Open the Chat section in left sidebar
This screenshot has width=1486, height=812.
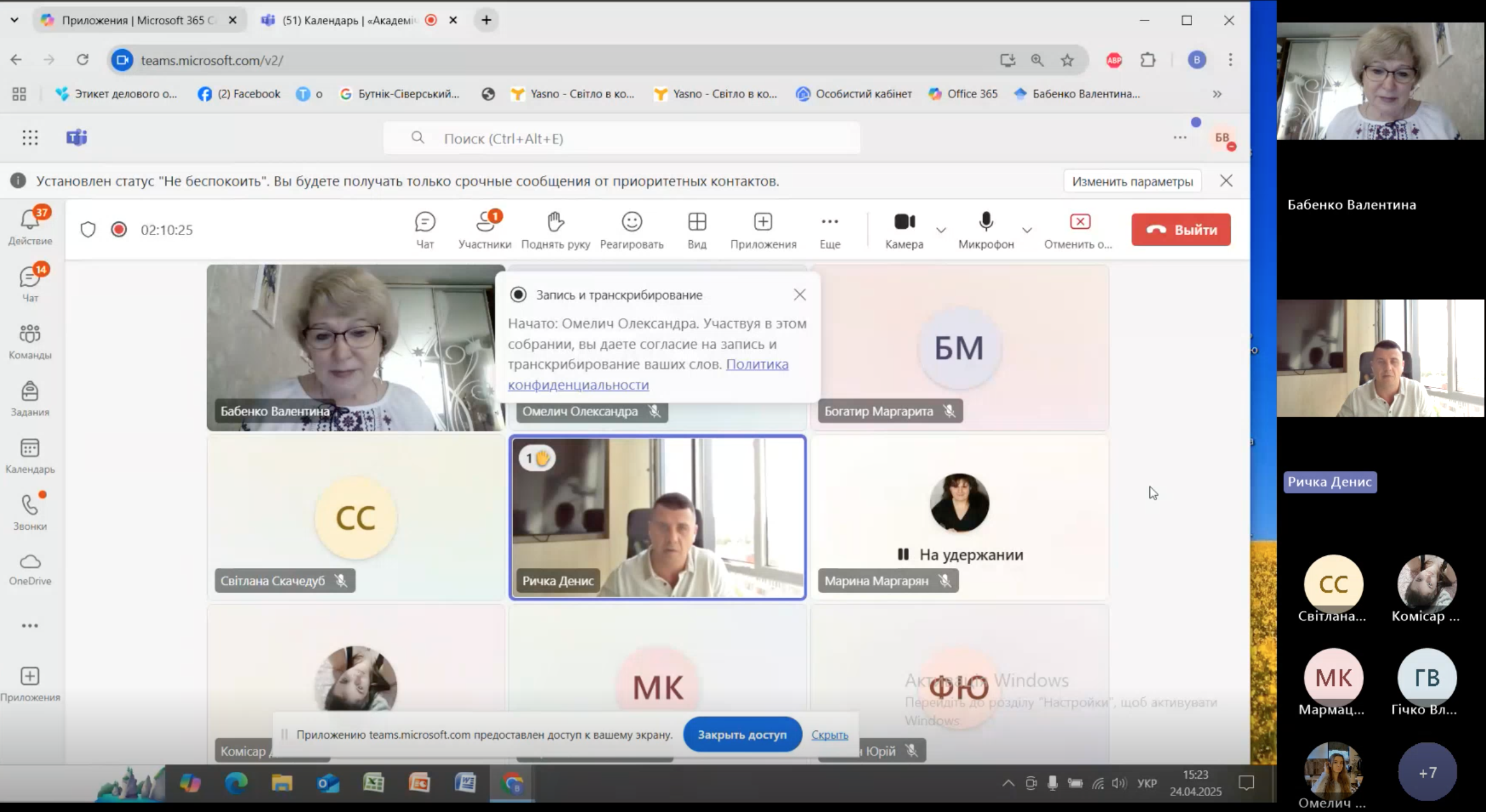pyautogui.click(x=30, y=284)
